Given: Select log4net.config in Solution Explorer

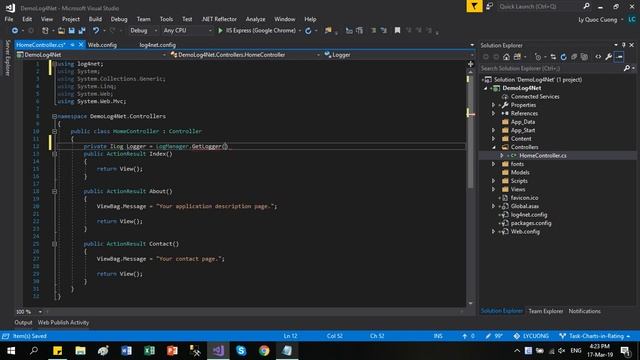Looking at the screenshot, I should tap(529, 215).
